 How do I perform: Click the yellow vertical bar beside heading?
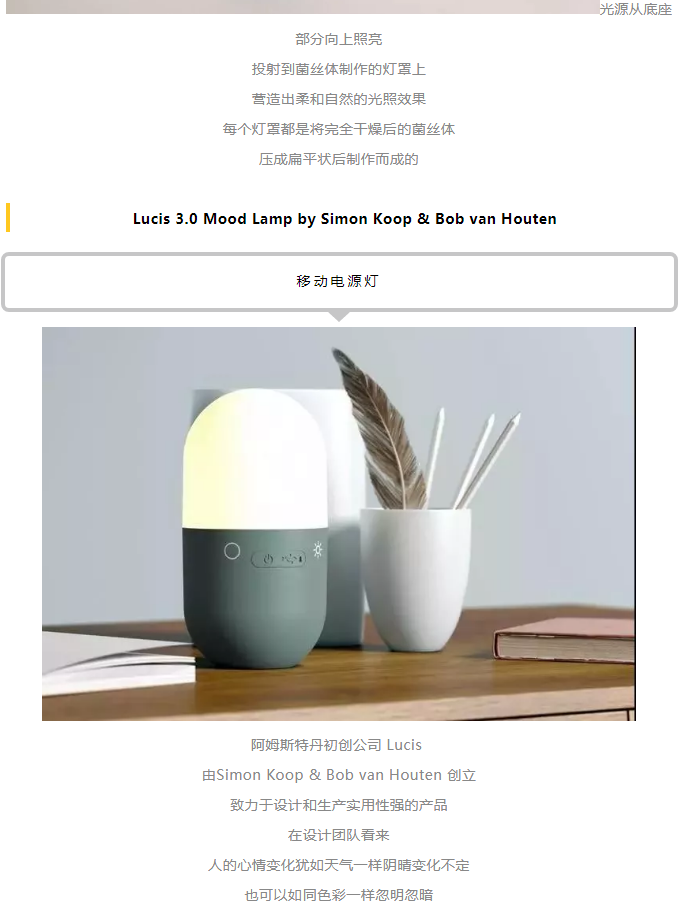point(8,218)
